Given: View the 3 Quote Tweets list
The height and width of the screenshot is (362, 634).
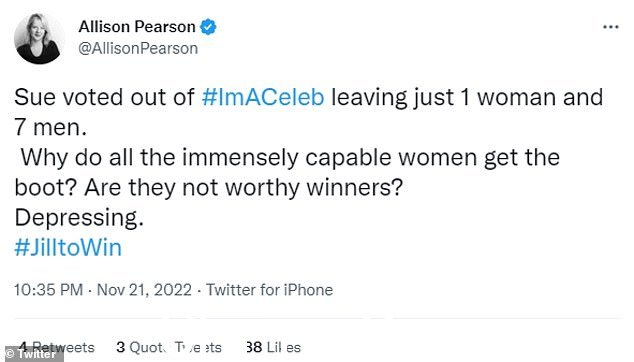Looking at the screenshot, I should pos(169,347).
